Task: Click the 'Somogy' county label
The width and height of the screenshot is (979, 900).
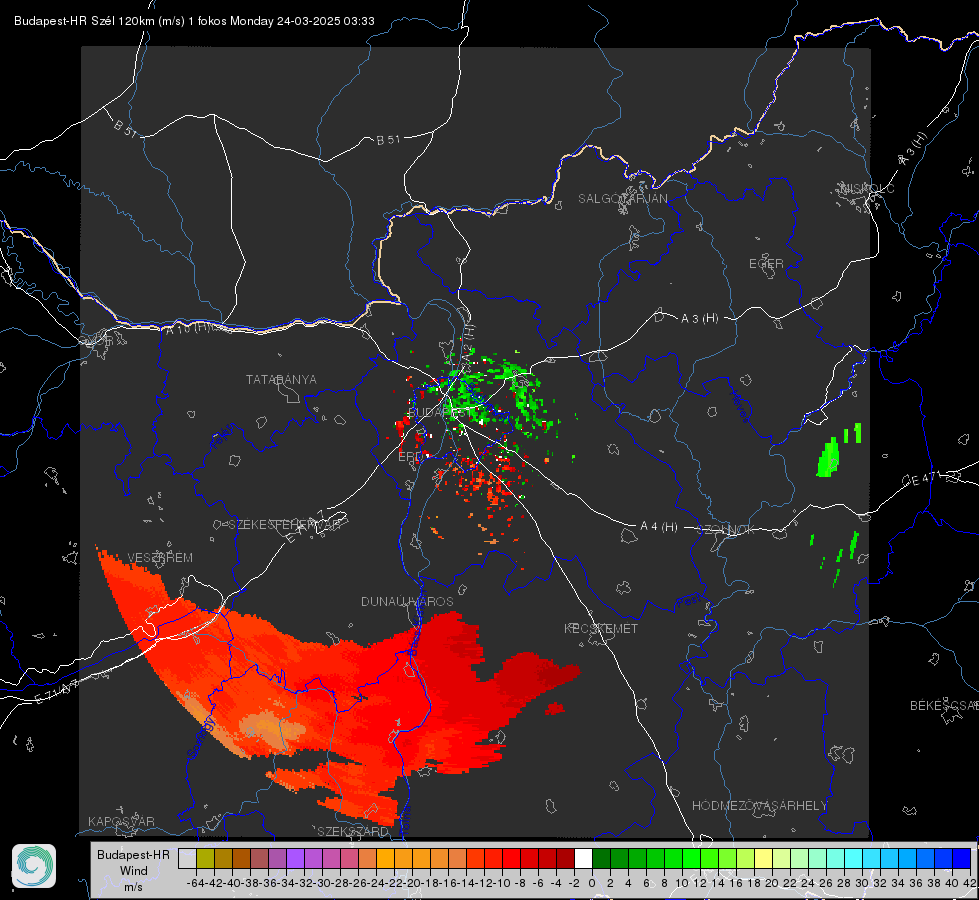Action: pos(201,737)
